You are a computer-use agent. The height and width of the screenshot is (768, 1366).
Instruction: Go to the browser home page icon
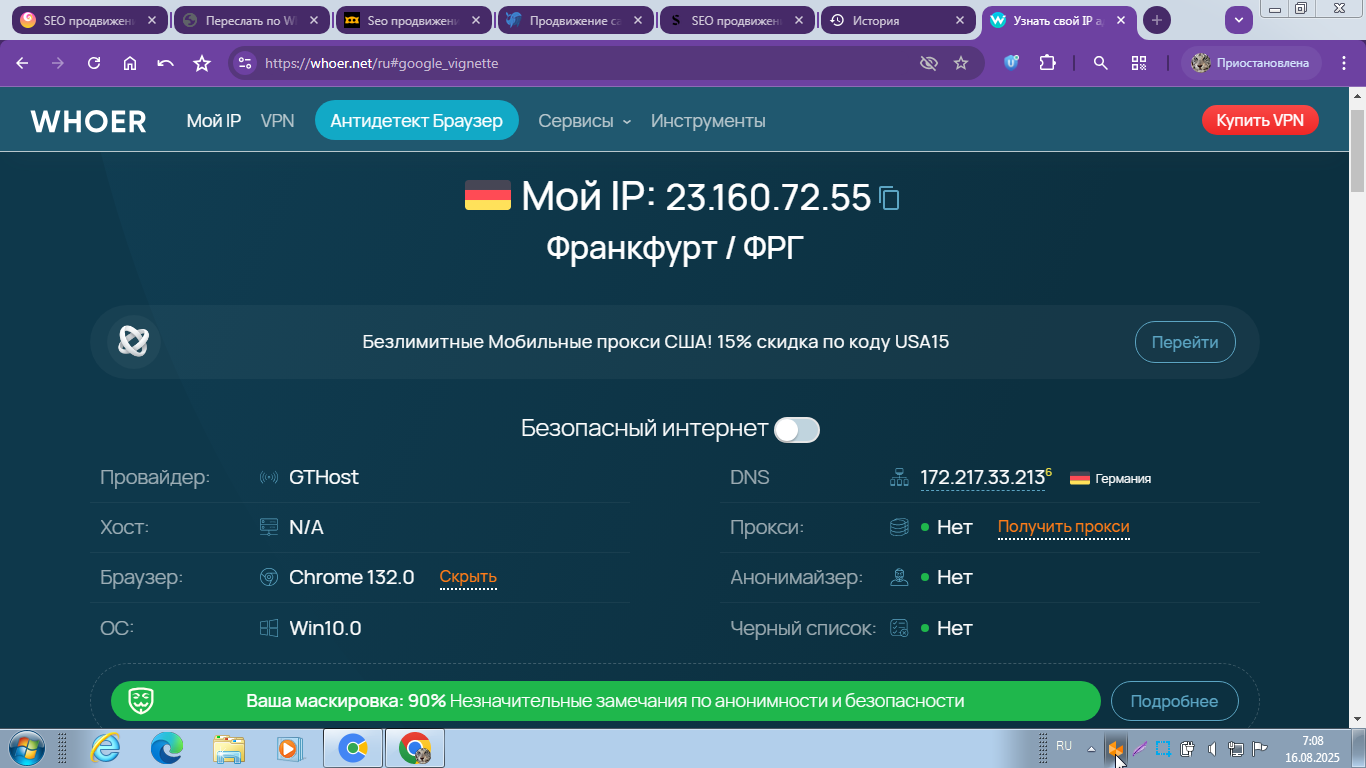point(130,63)
